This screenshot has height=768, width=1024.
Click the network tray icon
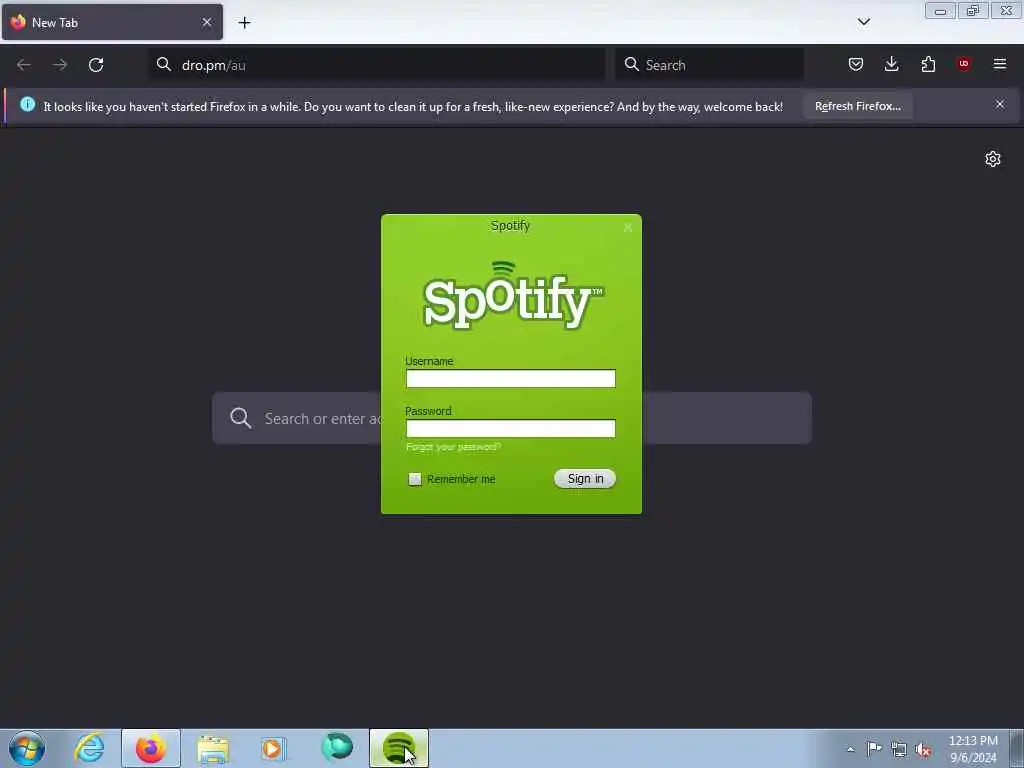pyautogui.click(x=899, y=750)
